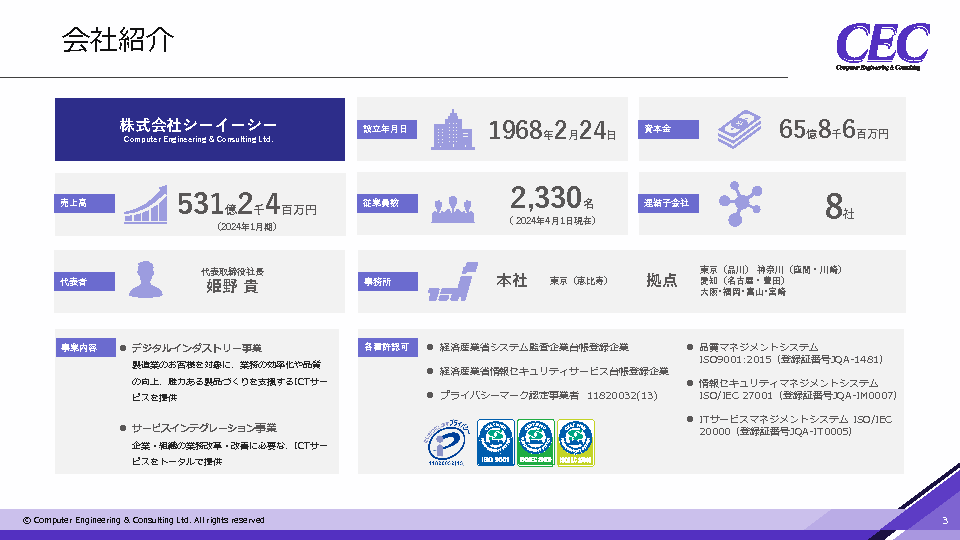Select the stack of money icon

(x=738, y=129)
